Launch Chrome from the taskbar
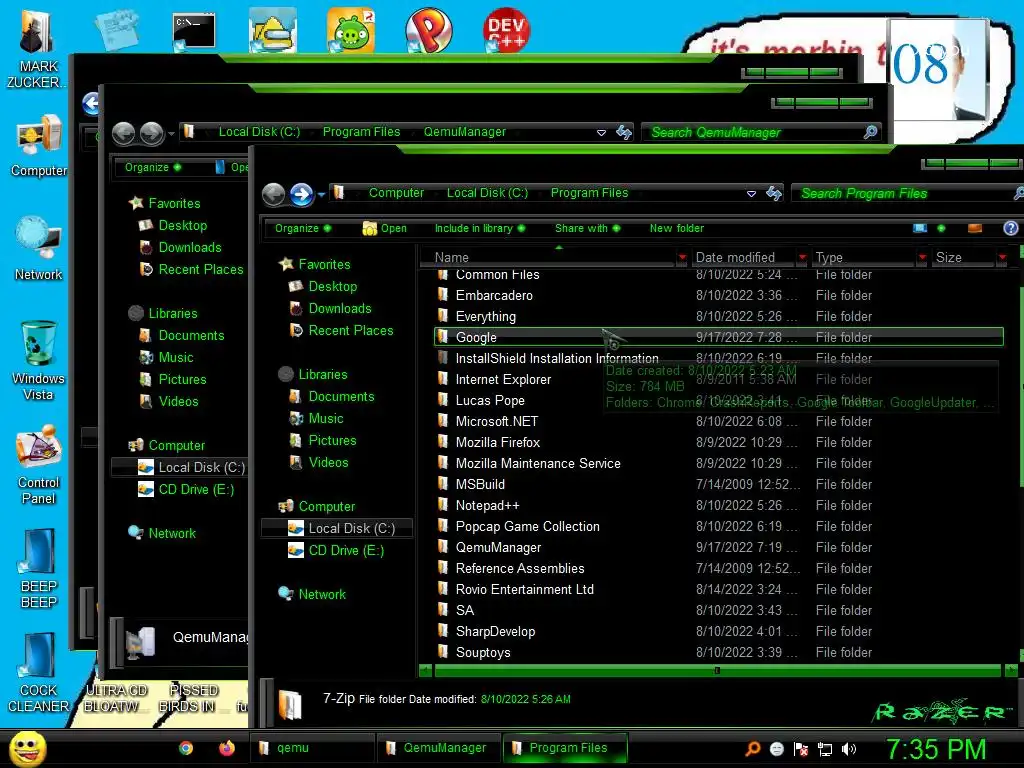The width and height of the screenshot is (1024, 768). click(x=186, y=748)
